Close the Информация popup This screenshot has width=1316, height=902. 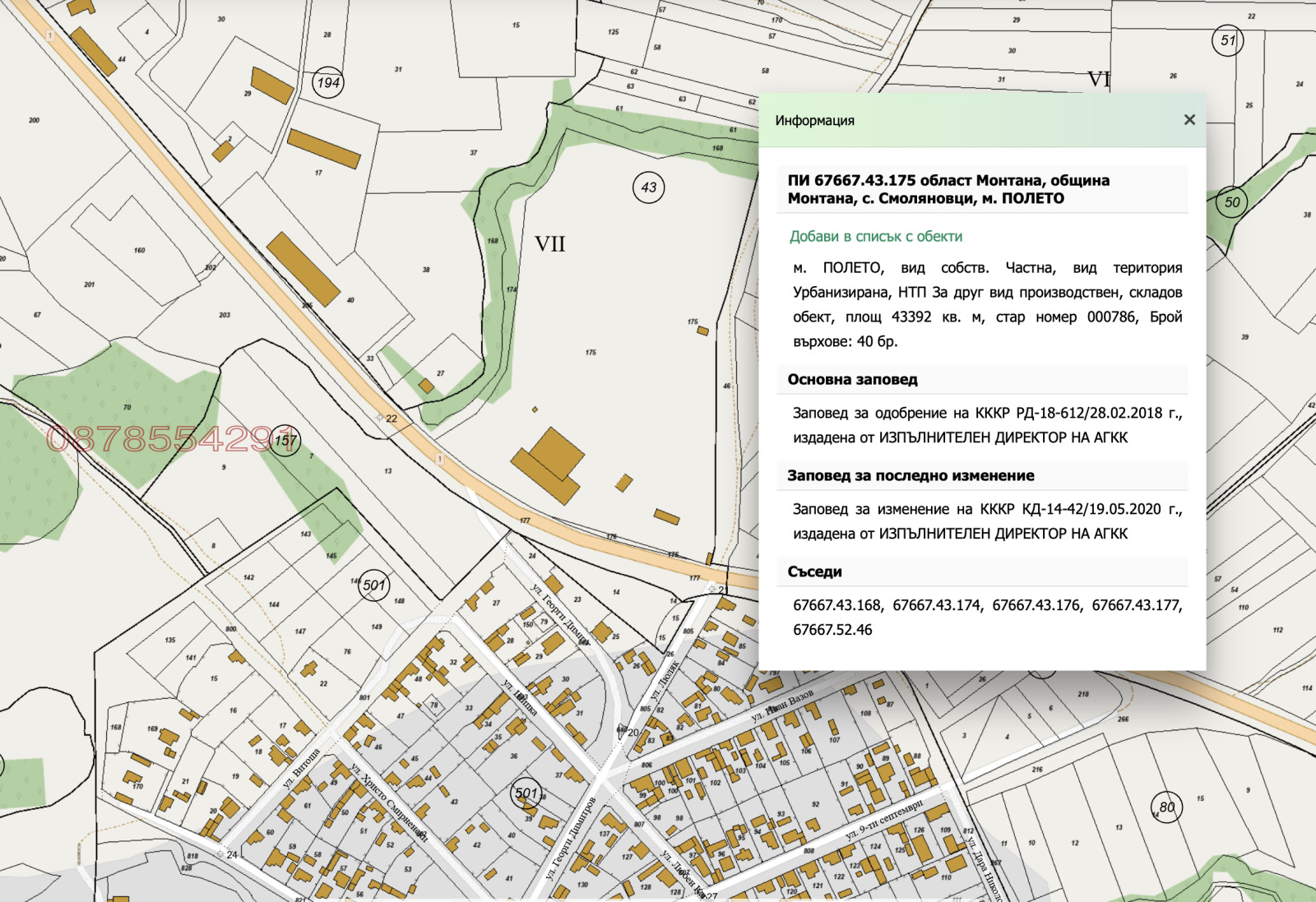1189,120
